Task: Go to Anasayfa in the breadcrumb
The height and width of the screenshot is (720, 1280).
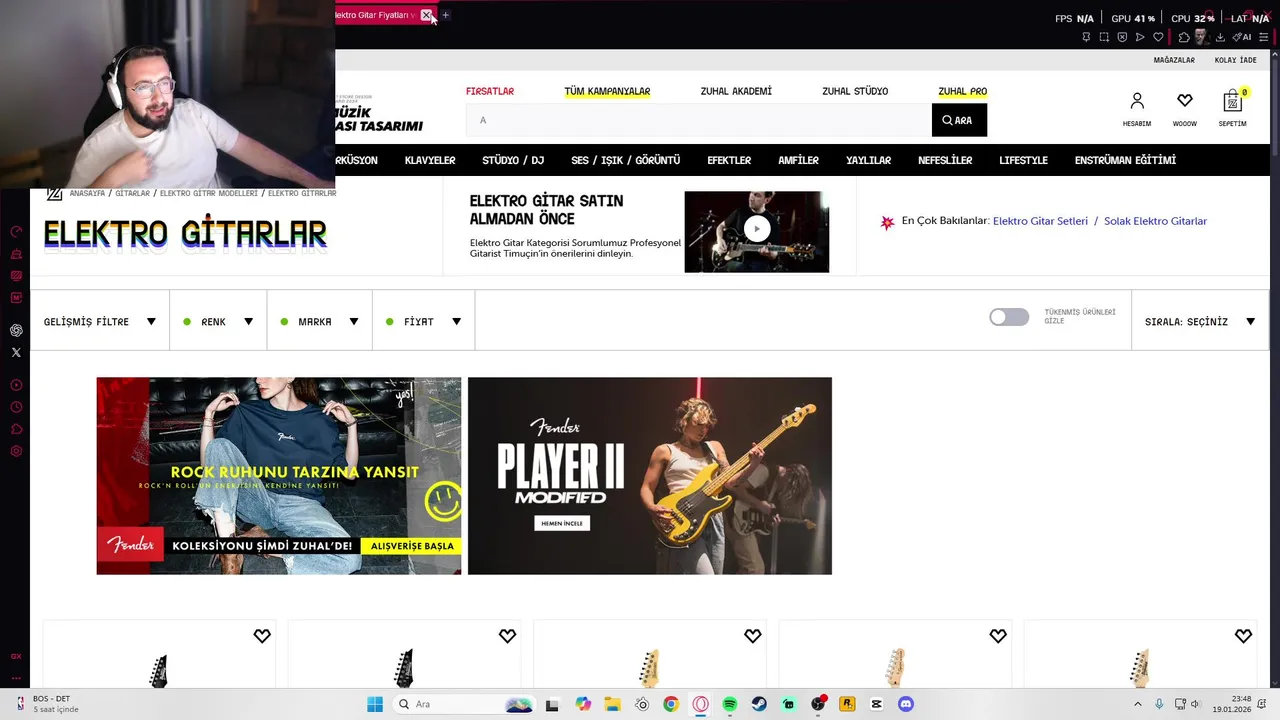Action: [87, 193]
